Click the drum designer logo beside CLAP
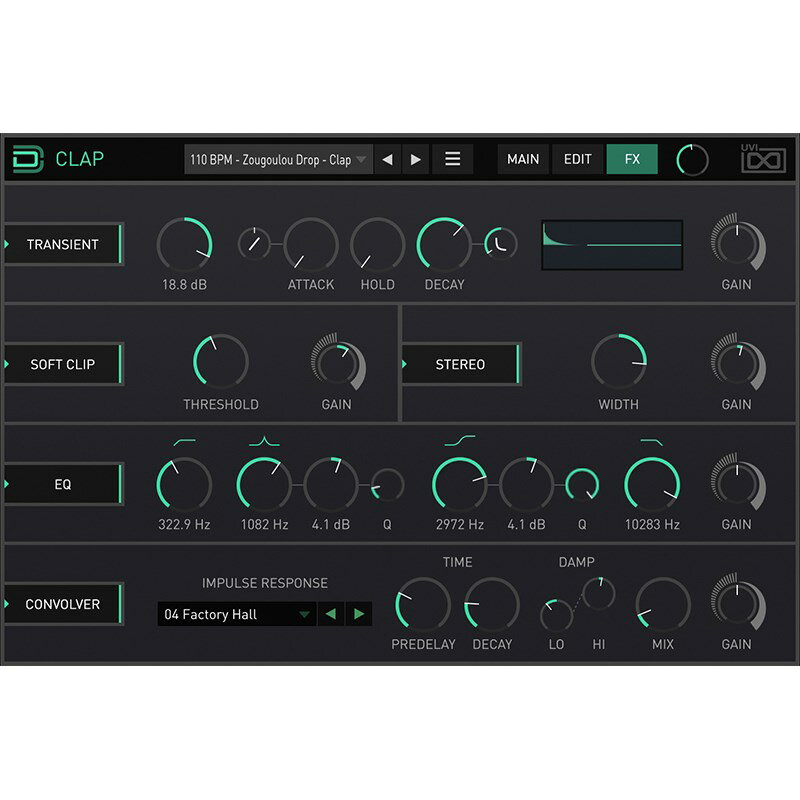Image resolution: width=800 pixels, height=800 pixels. click(28, 159)
